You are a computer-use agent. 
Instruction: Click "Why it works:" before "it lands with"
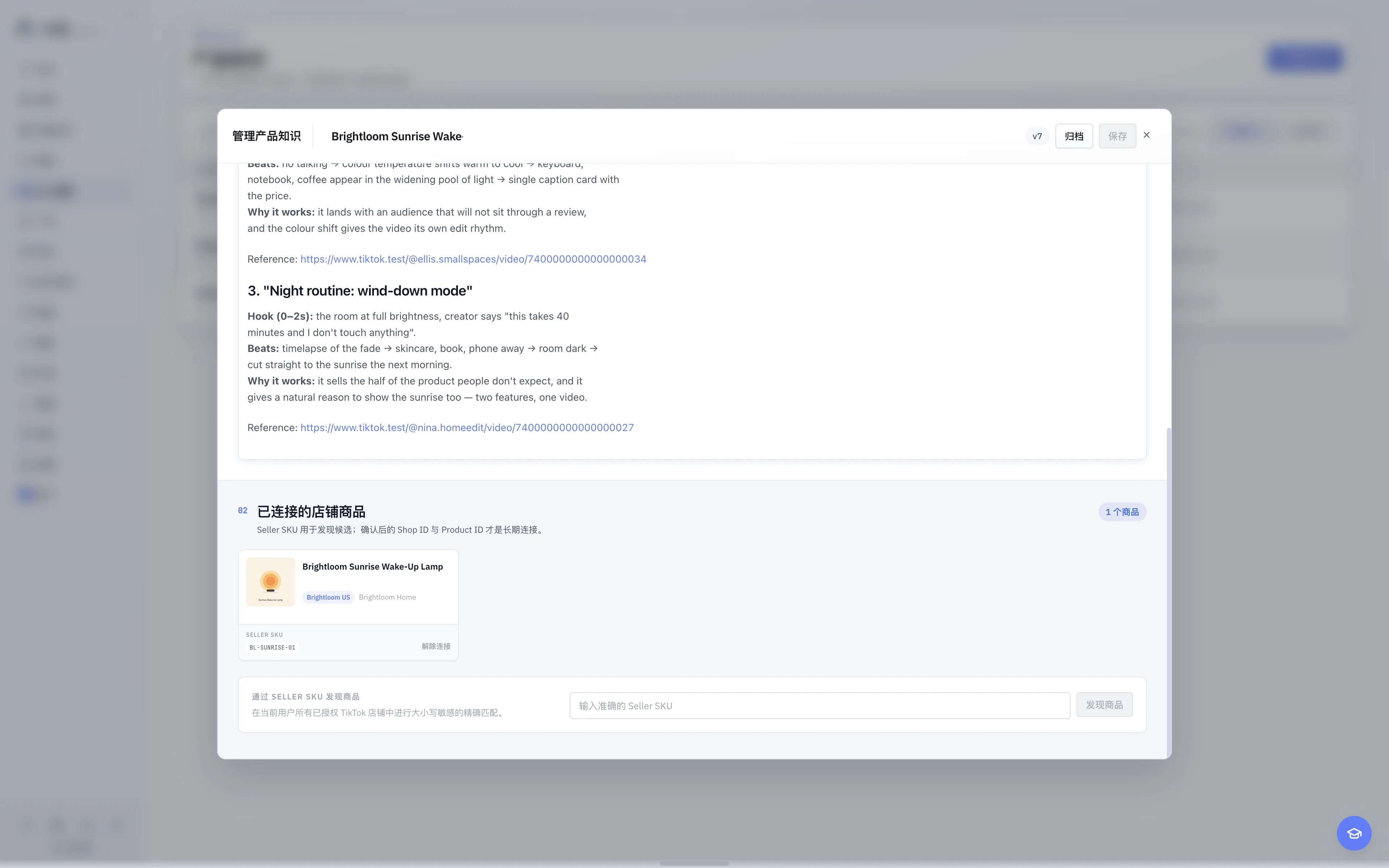click(281, 212)
